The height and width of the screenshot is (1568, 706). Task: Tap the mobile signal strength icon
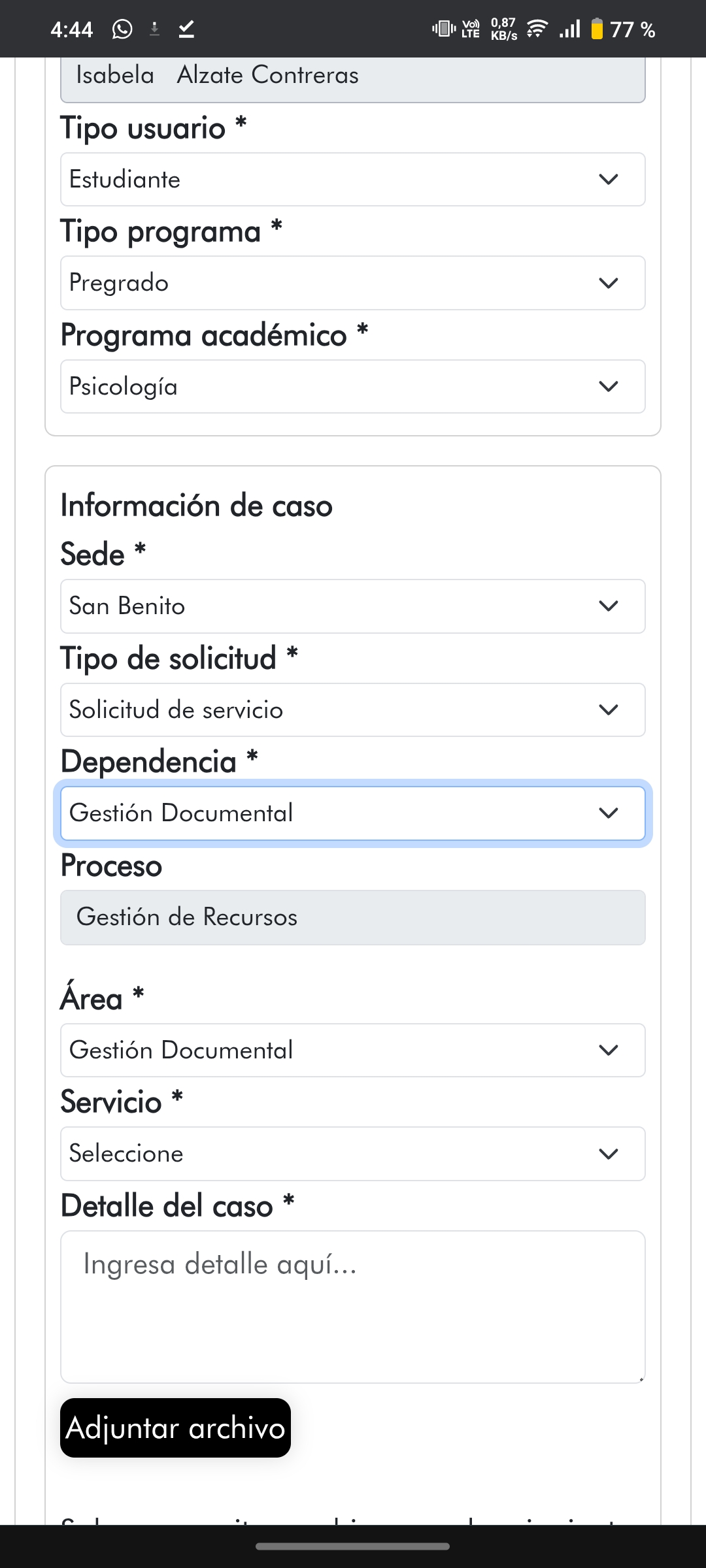(570, 29)
